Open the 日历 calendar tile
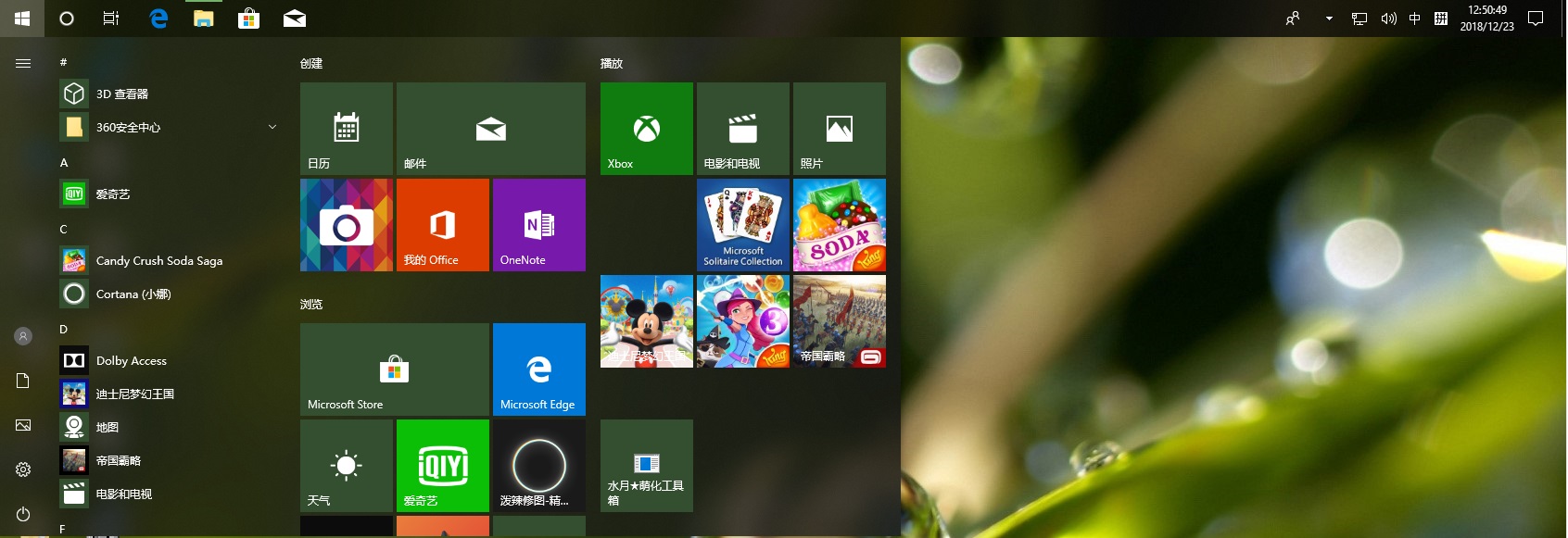The height and width of the screenshot is (538, 1568). click(347, 129)
